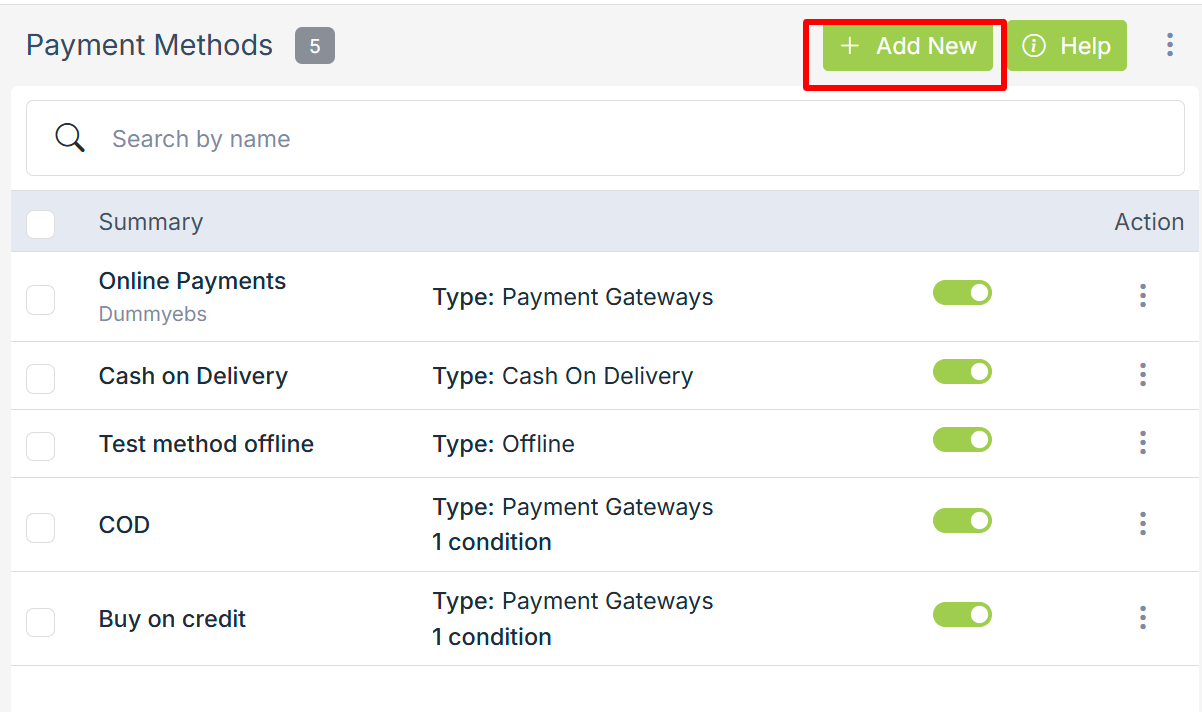Image resolution: width=1202 pixels, height=712 pixels.
Task: Tick the Buy on credit checkbox
Action: 41,621
